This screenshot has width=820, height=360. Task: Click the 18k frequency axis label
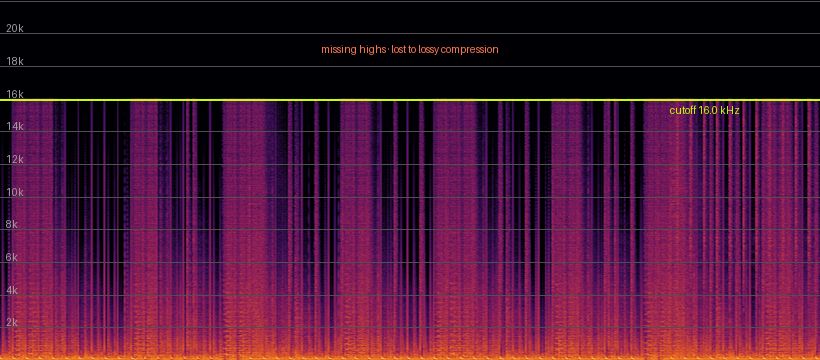[x=15, y=61]
